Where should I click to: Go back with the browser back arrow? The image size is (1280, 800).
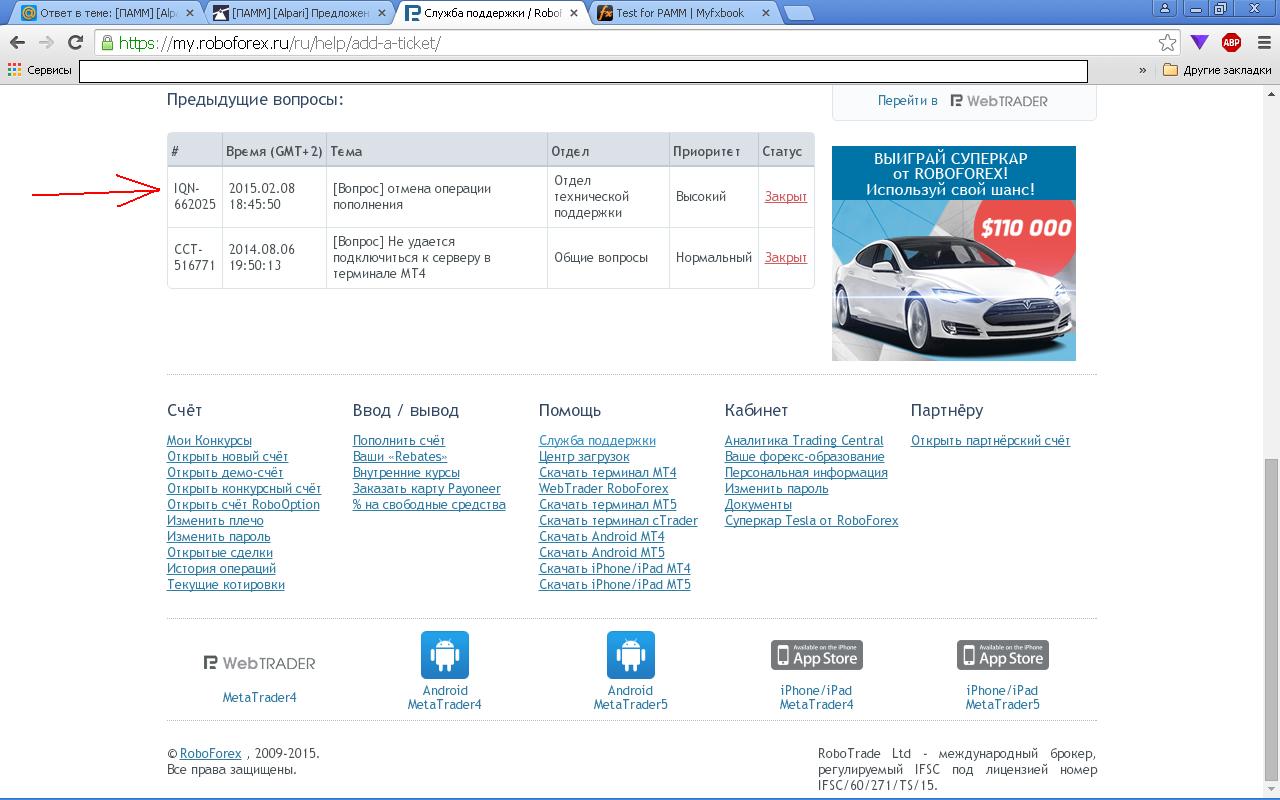click(17, 42)
